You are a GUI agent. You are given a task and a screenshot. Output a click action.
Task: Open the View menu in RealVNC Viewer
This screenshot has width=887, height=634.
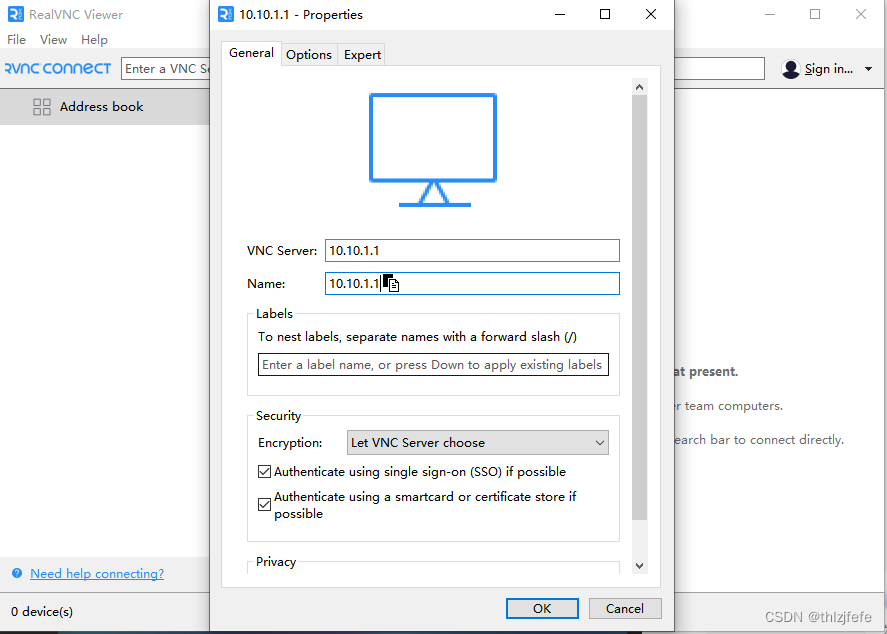pos(53,40)
